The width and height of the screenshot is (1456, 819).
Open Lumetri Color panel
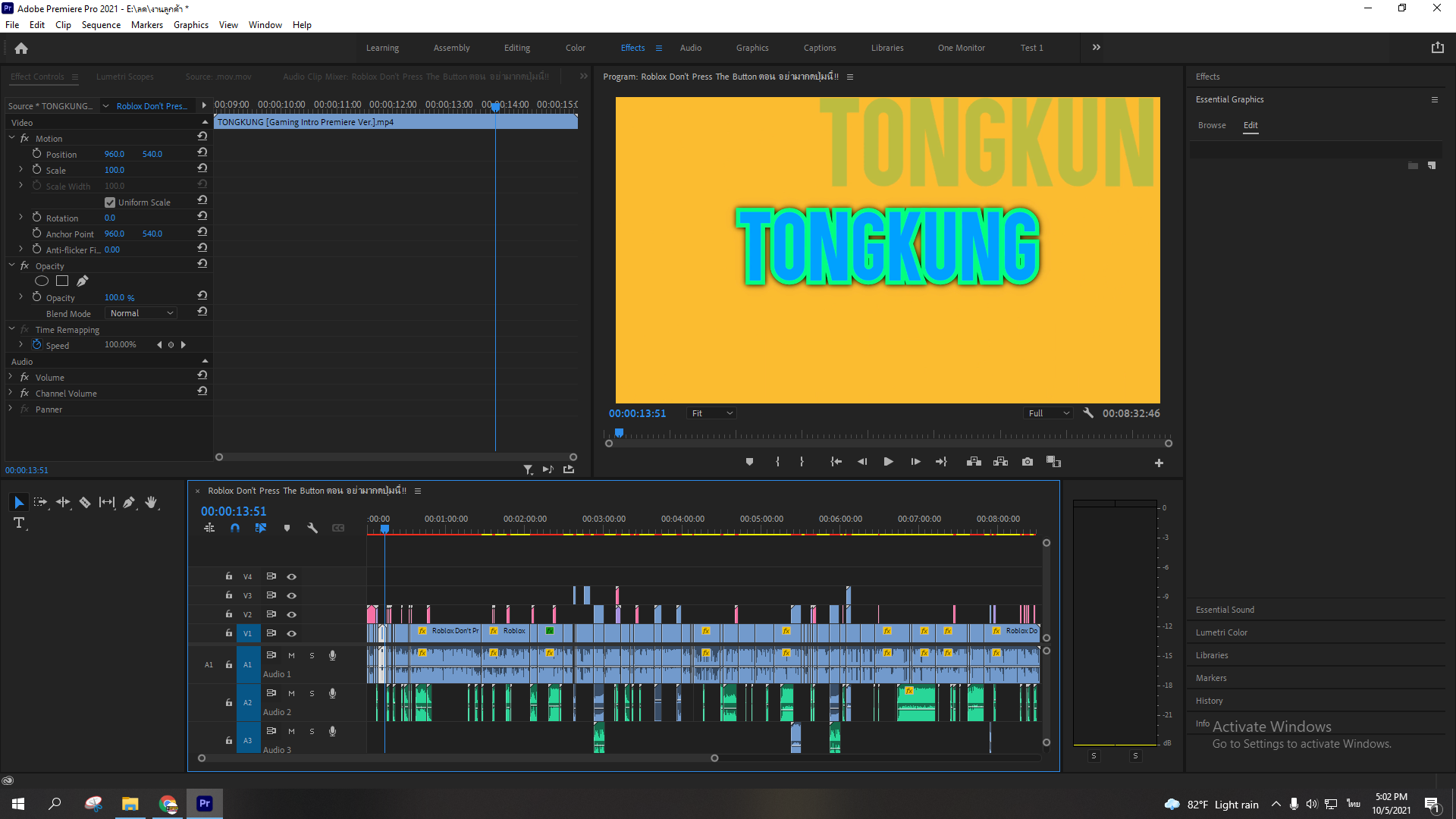pyautogui.click(x=1221, y=632)
